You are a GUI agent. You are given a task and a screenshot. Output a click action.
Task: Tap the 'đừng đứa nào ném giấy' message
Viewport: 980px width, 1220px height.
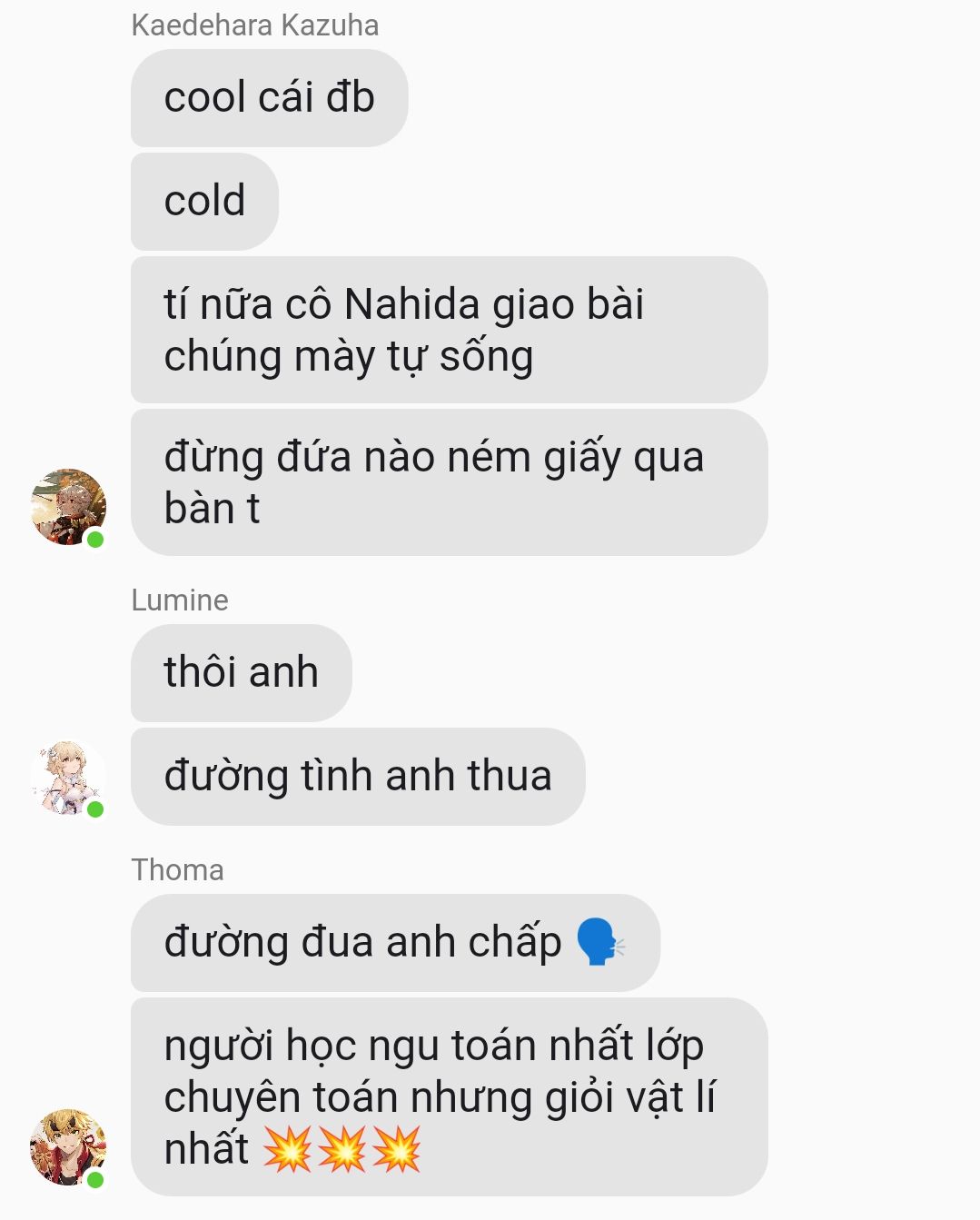point(449,482)
